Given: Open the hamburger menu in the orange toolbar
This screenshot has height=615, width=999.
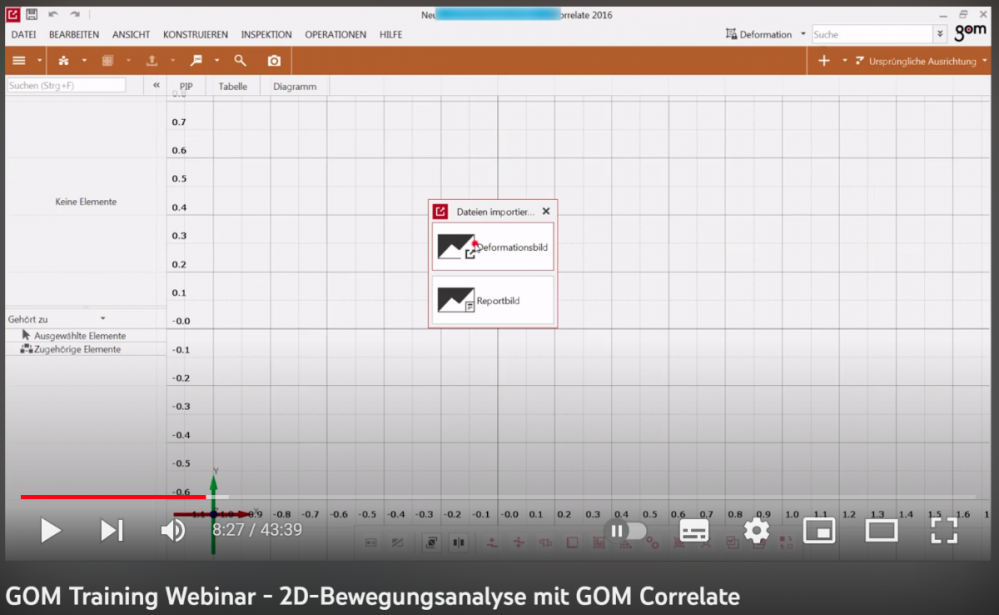Looking at the screenshot, I should click(19, 61).
